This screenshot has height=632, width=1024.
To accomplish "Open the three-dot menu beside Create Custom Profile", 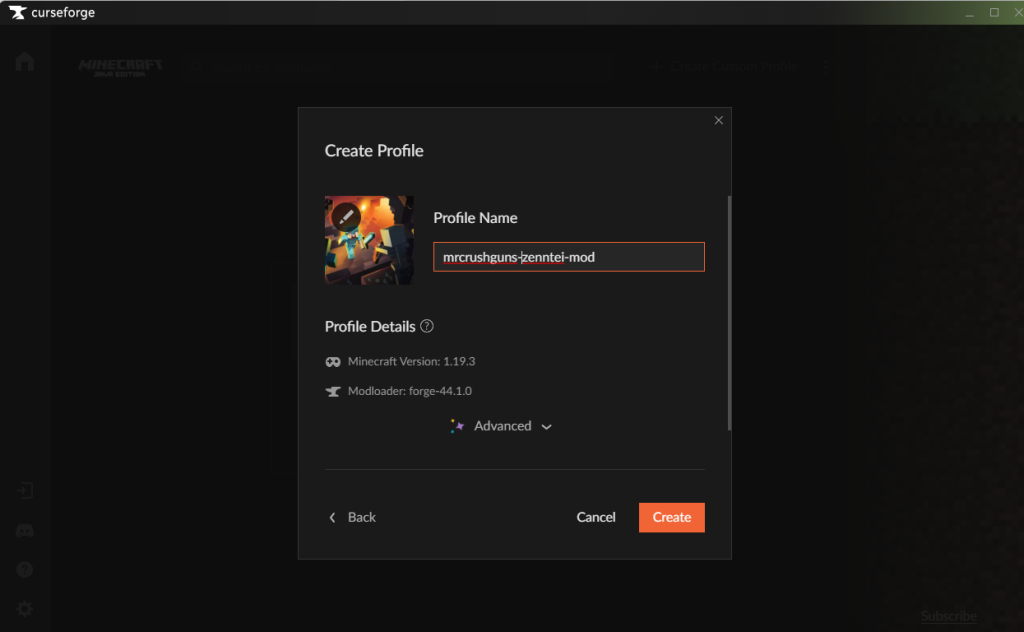I will [x=826, y=67].
